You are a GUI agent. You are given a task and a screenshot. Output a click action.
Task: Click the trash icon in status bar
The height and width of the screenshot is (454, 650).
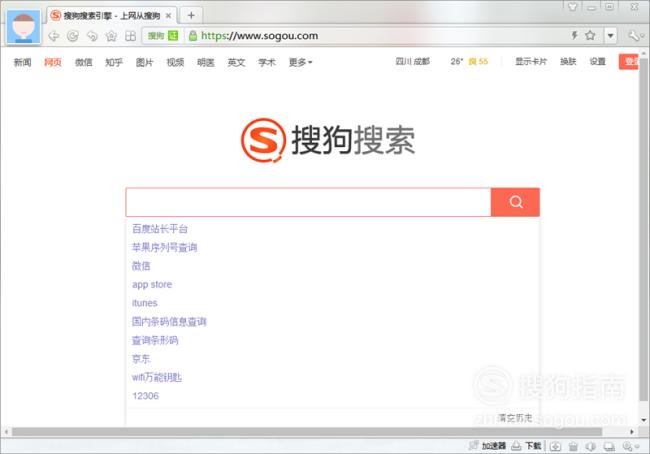(x=573, y=446)
